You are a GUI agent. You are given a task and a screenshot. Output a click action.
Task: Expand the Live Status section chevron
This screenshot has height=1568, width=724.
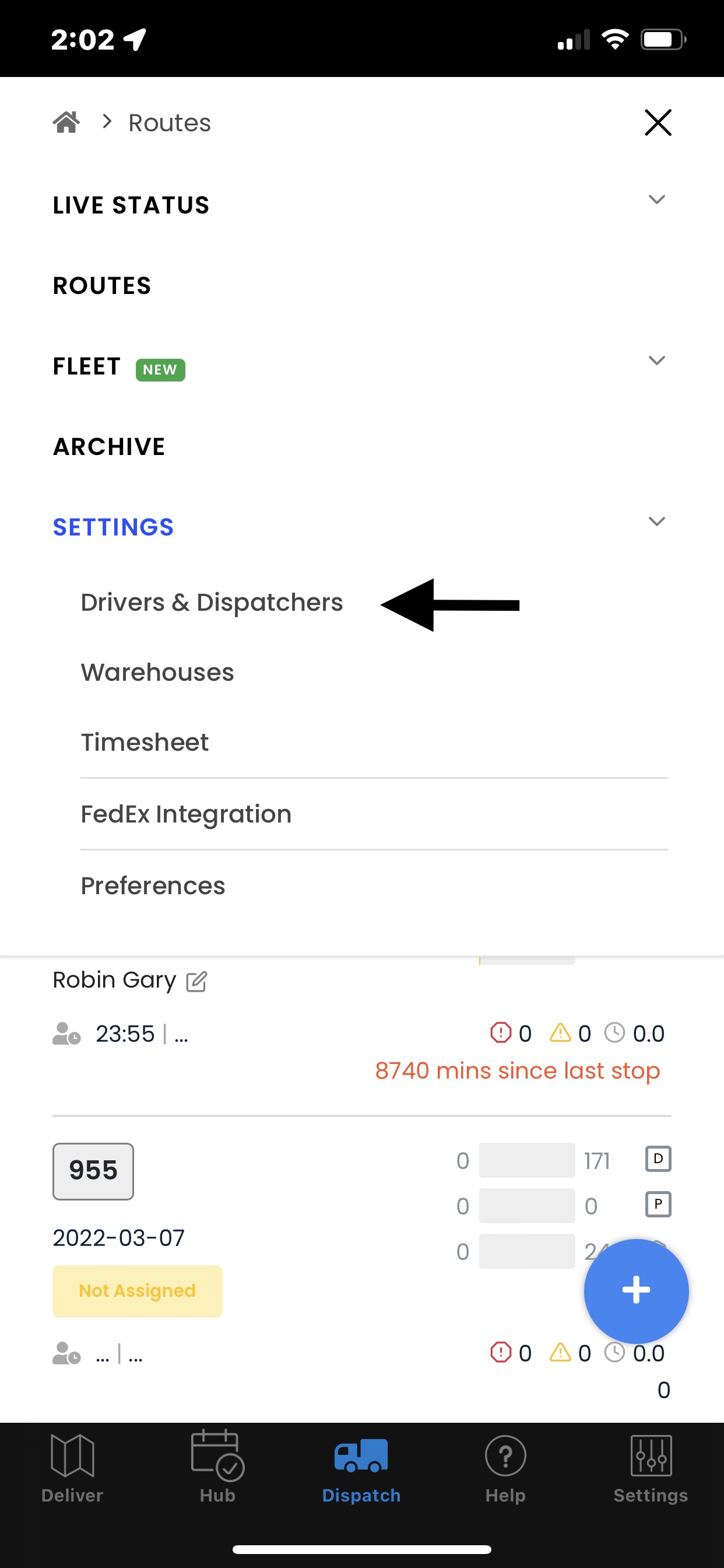656,199
